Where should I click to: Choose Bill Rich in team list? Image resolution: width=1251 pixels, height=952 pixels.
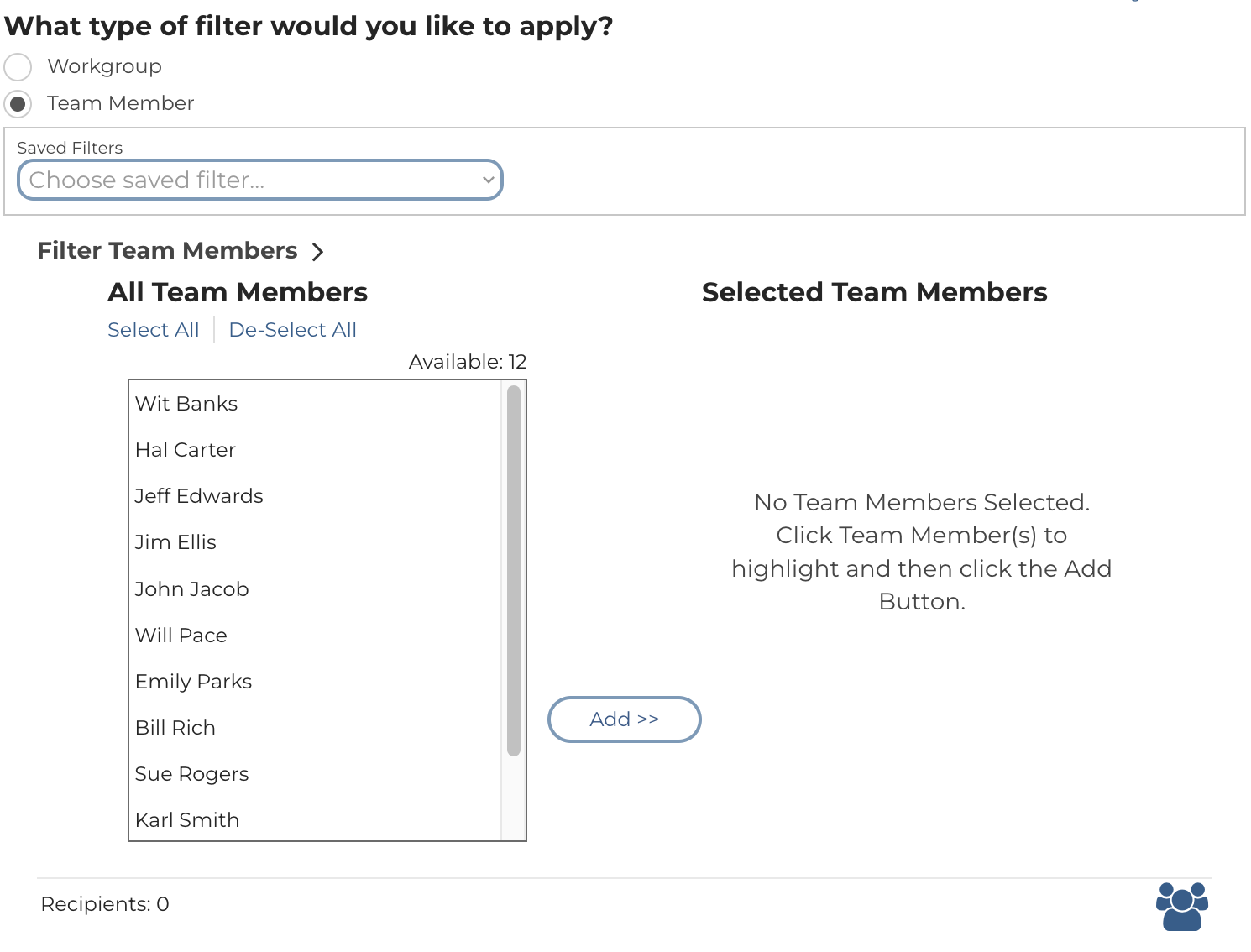(x=175, y=728)
